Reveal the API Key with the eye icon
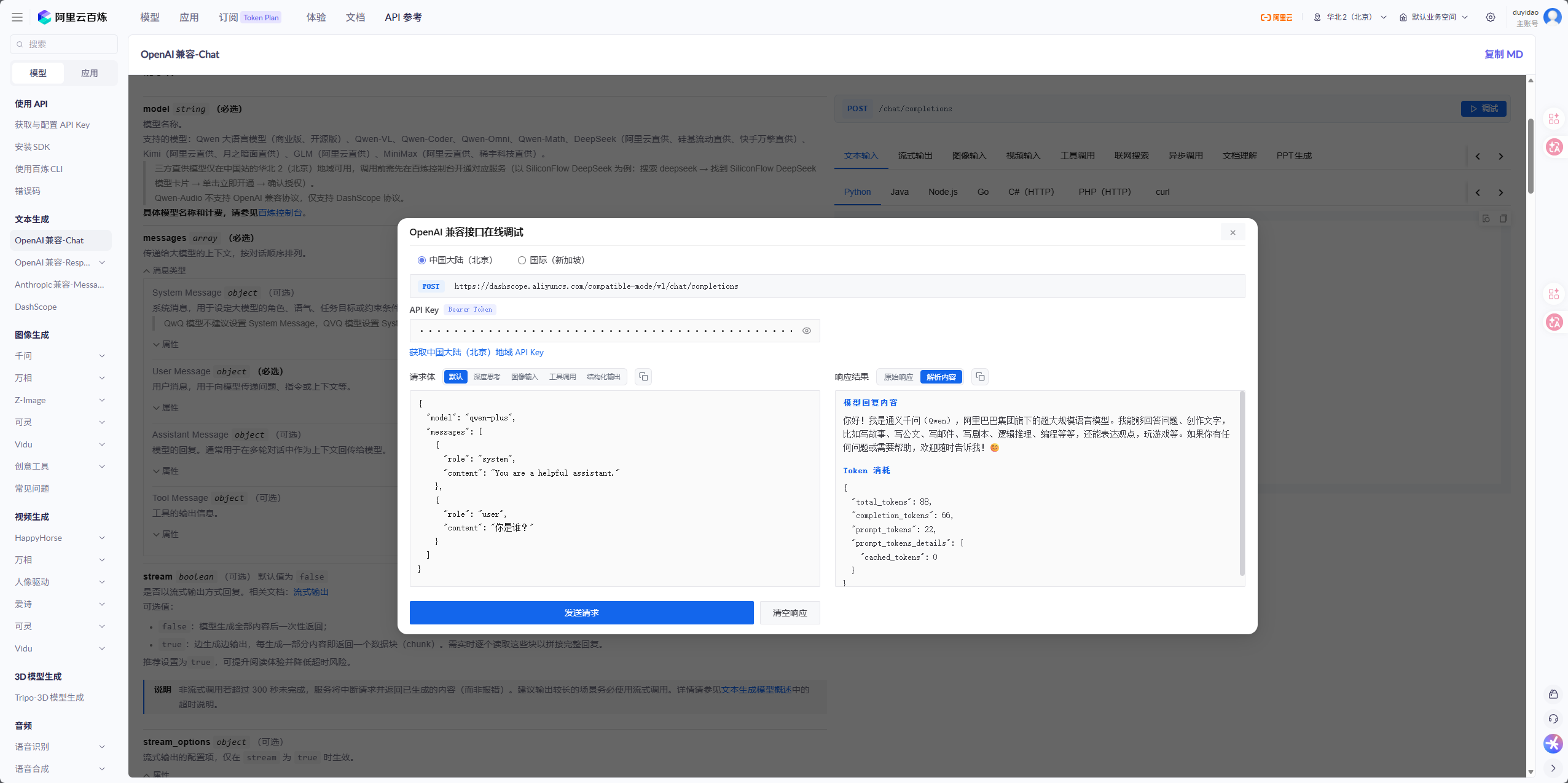Viewport: 1568px width, 783px height. coord(807,331)
